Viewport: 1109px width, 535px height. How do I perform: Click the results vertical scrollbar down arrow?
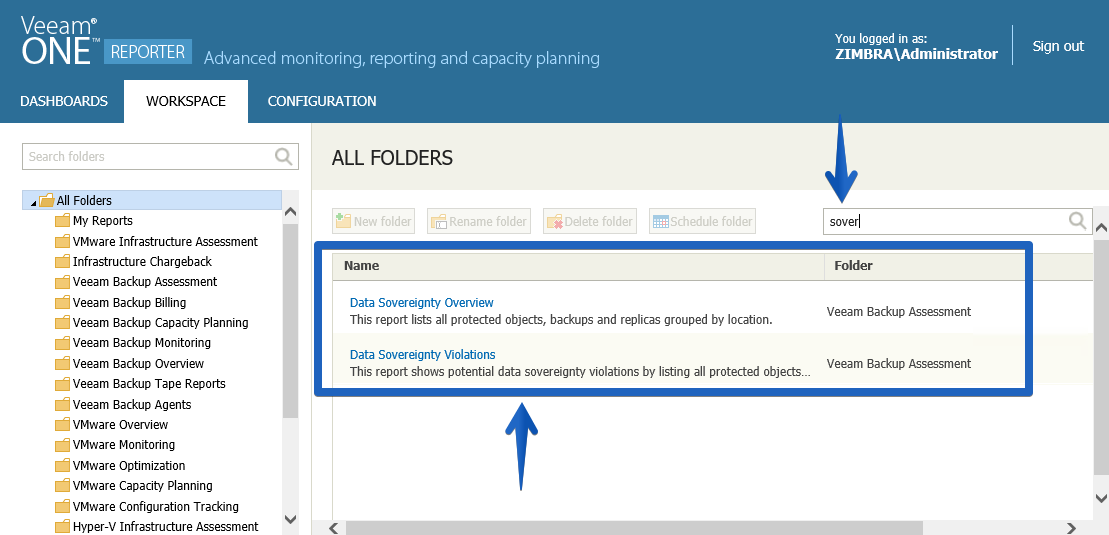pyautogui.click(x=1101, y=498)
